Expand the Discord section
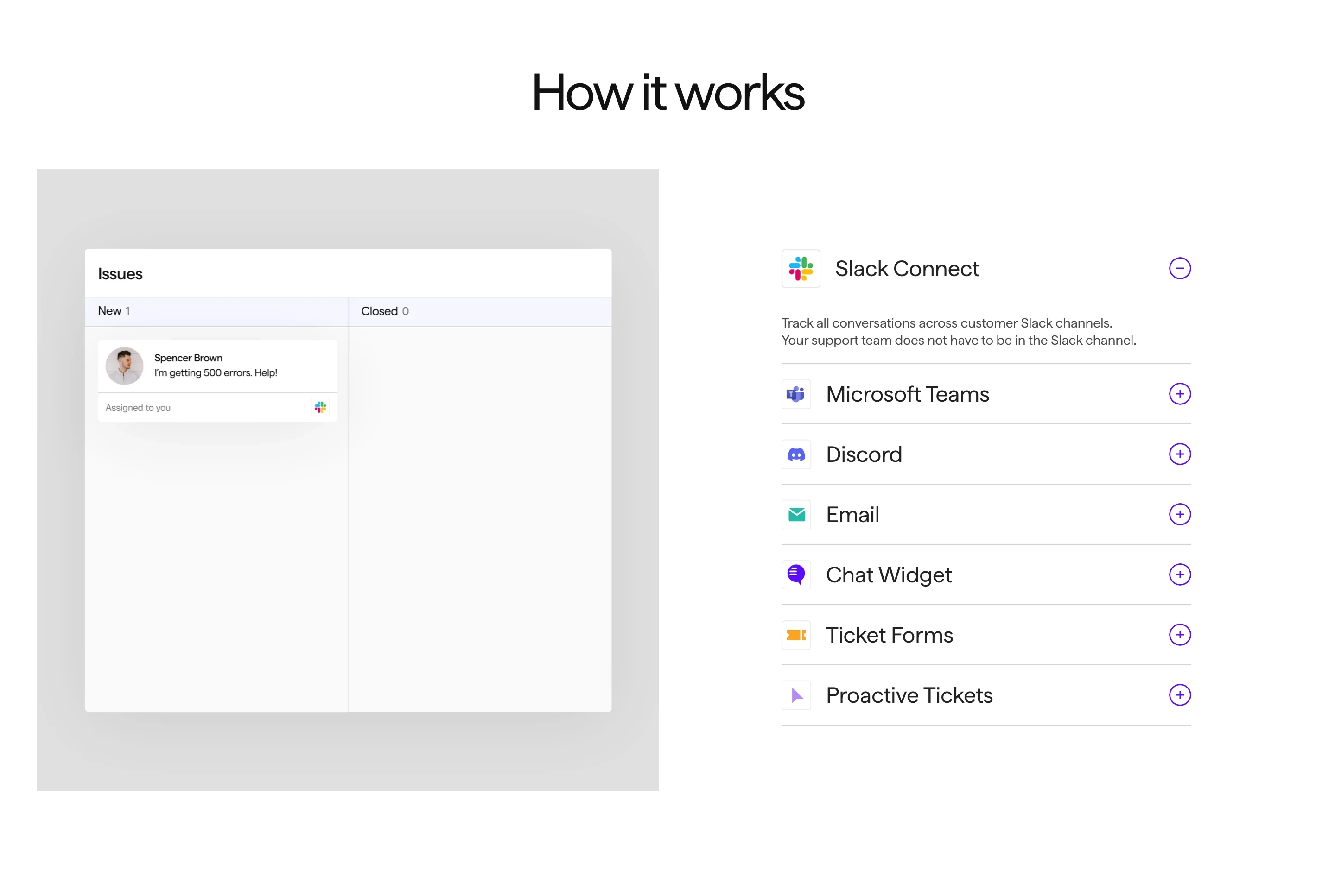Viewport: 1335px width, 896px height. click(1179, 454)
